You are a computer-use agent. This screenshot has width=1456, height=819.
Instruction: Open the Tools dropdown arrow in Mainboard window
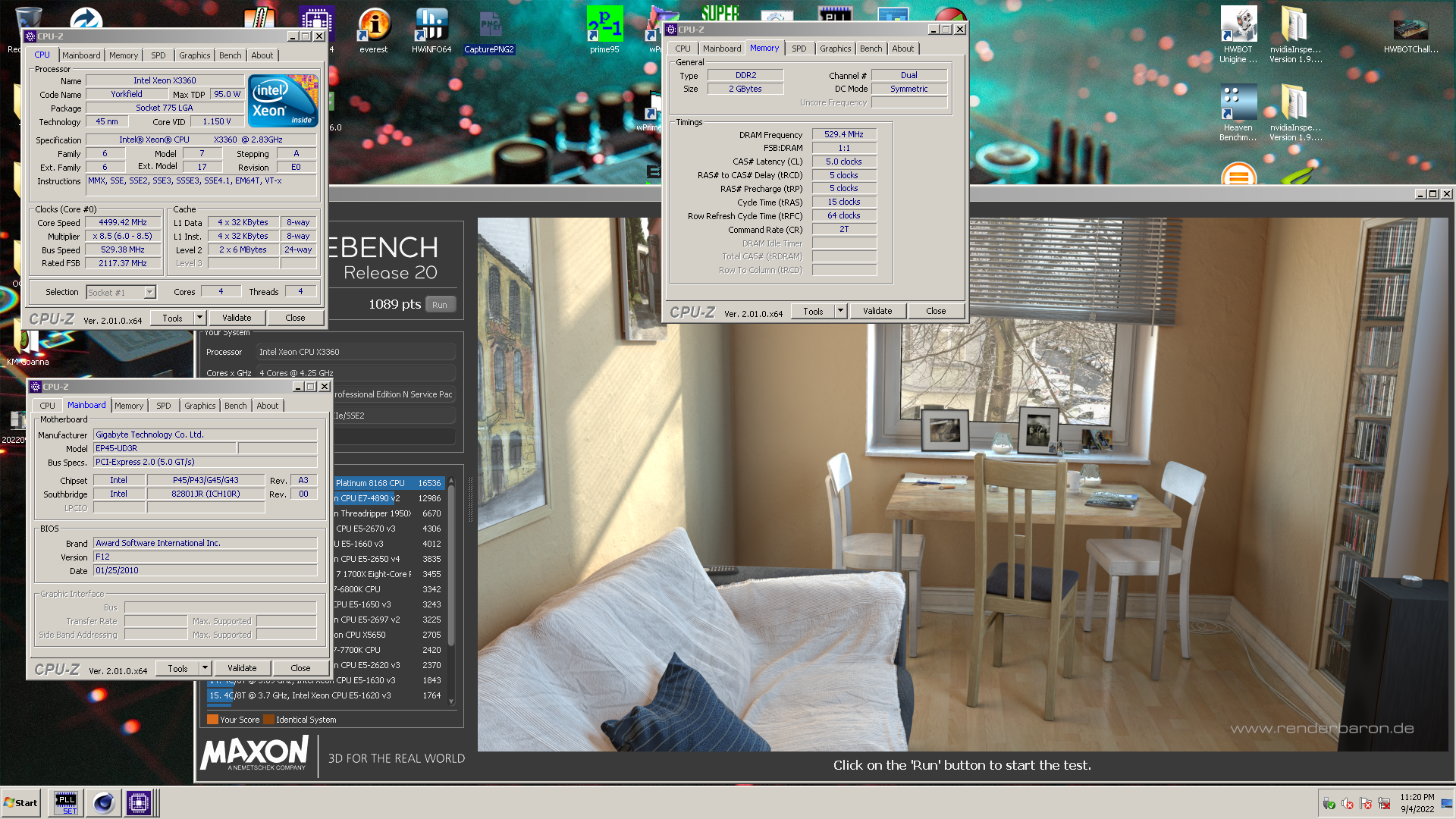coord(206,668)
